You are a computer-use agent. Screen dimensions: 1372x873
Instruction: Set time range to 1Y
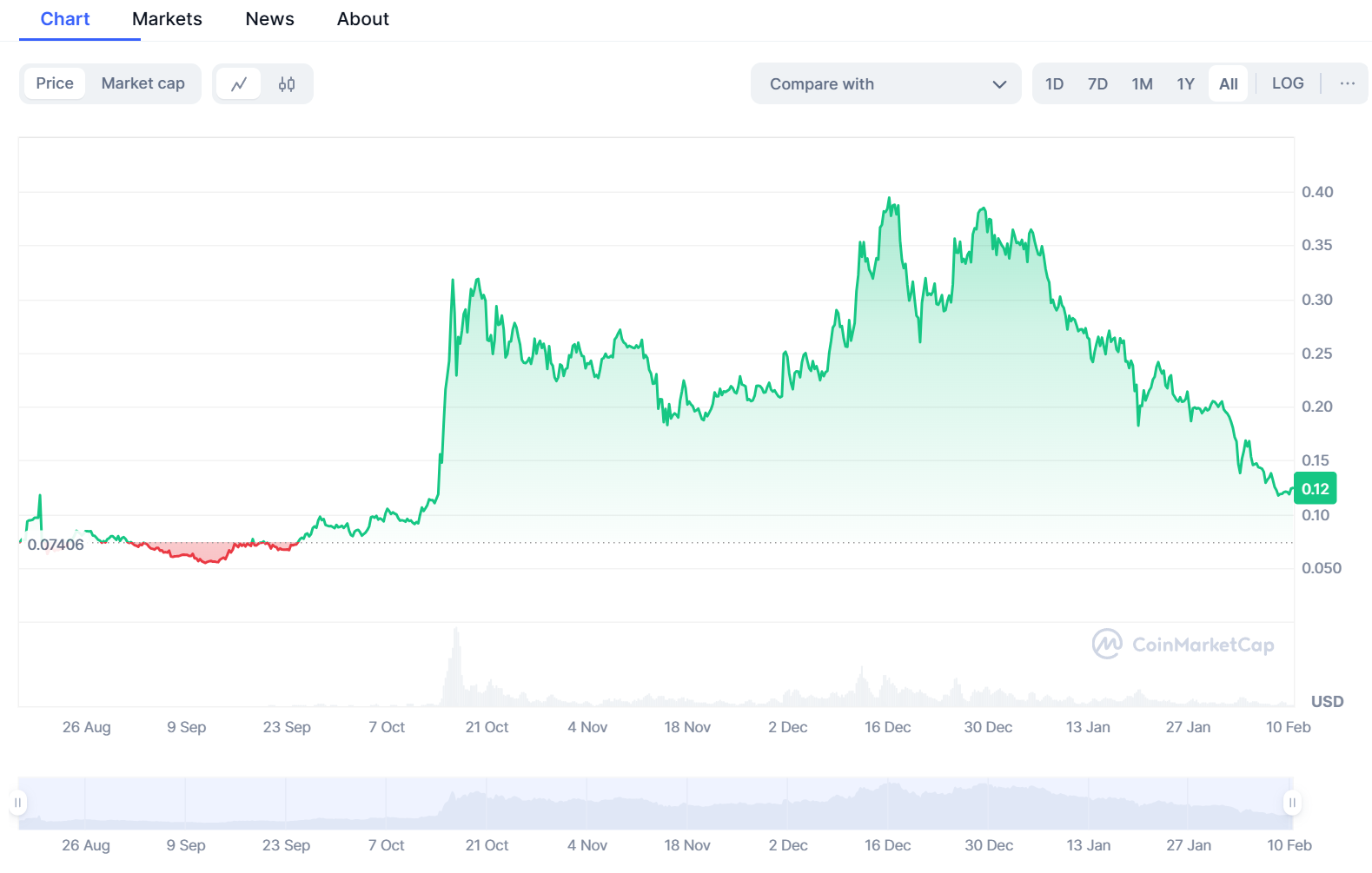click(x=1185, y=84)
